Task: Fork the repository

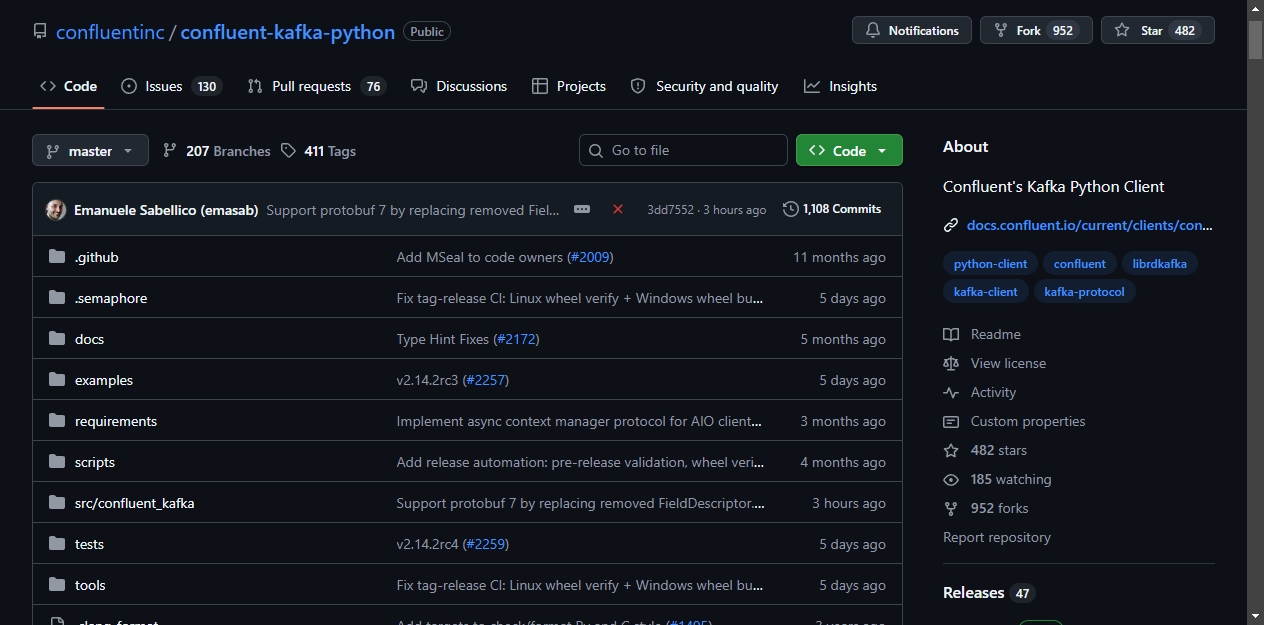Action: pyautogui.click(x=1036, y=31)
